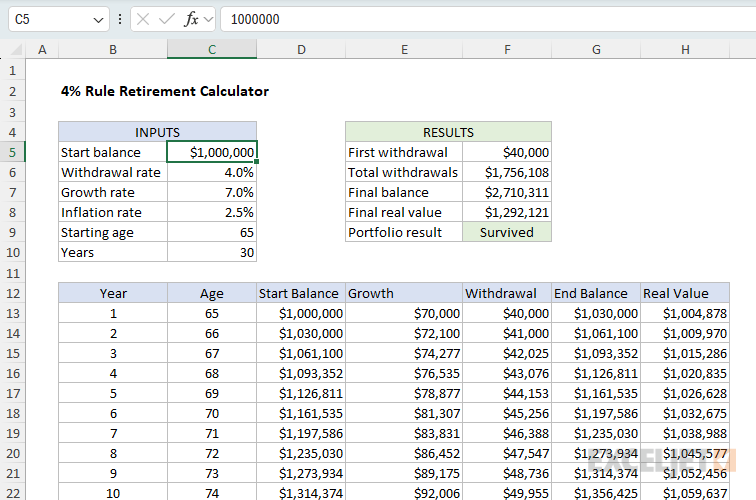Select column D header
Screen dimensions: 756x500
(301, 50)
